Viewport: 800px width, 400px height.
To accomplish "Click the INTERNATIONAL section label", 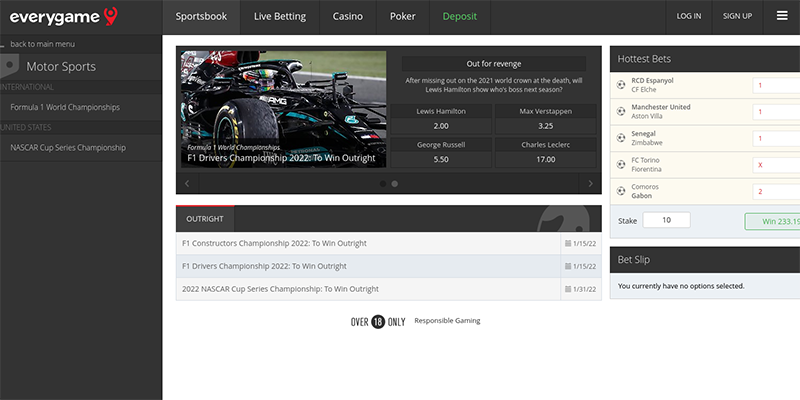I will coord(27,87).
